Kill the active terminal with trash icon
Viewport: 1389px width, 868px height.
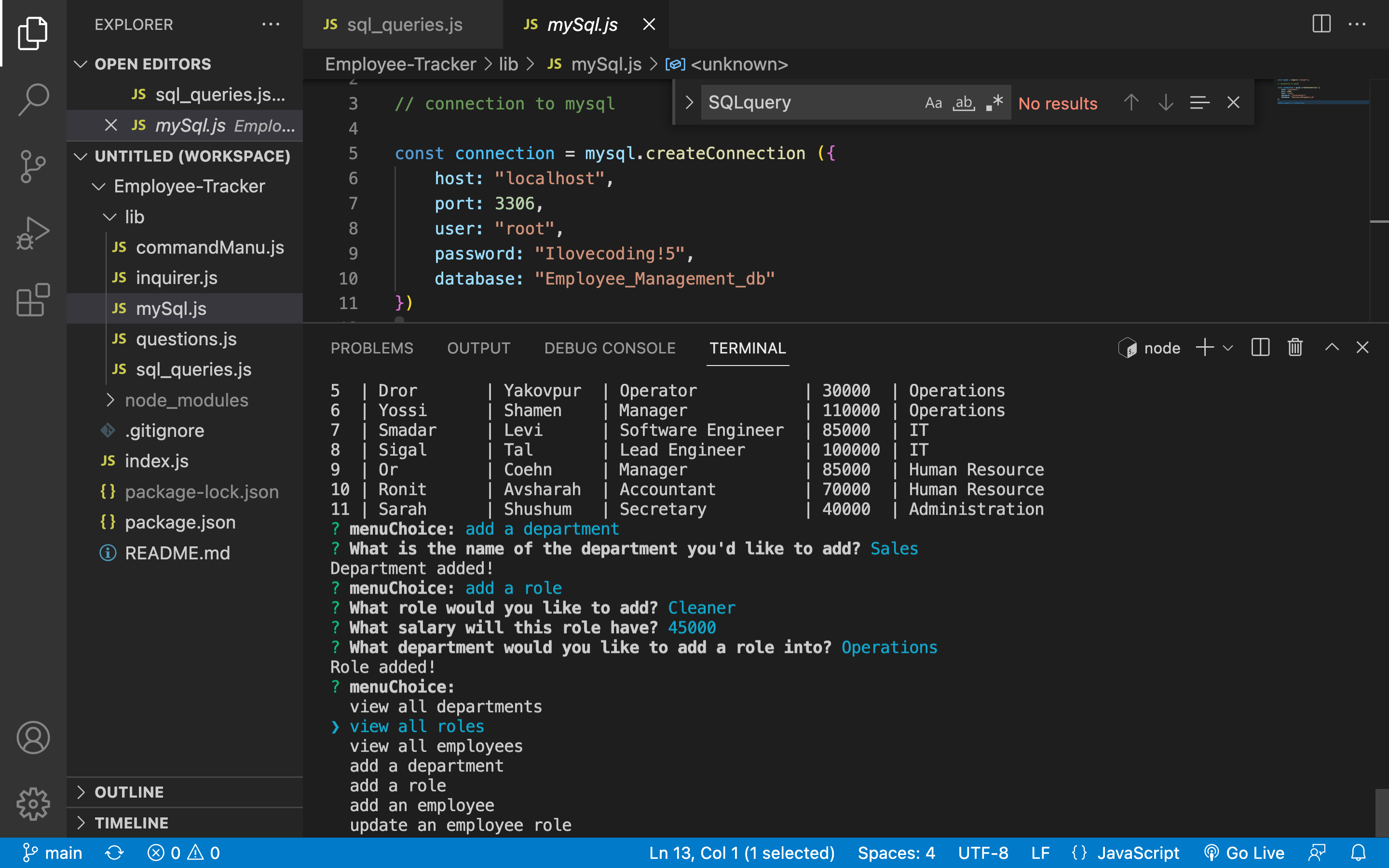(x=1295, y=347)
